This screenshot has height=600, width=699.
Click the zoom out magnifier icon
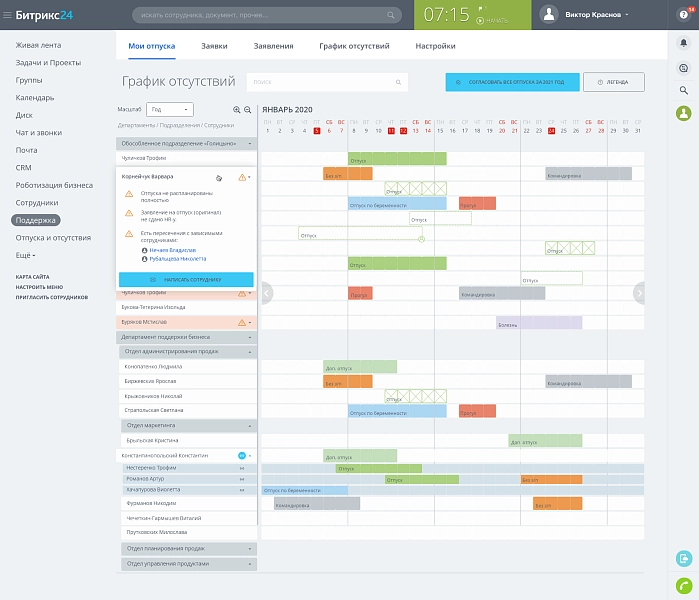pos(247,110)
